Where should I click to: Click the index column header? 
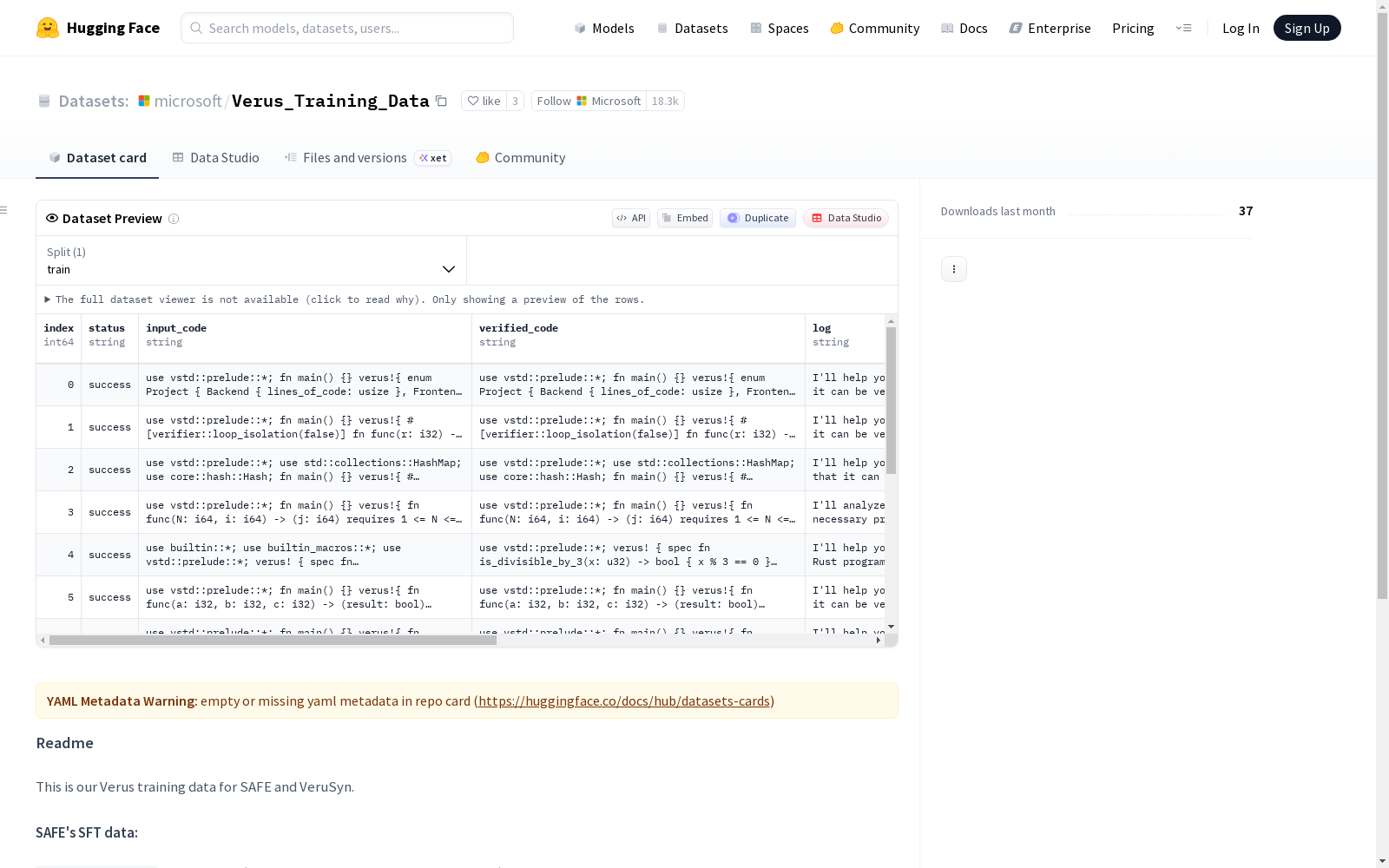(x=59, y=339)
